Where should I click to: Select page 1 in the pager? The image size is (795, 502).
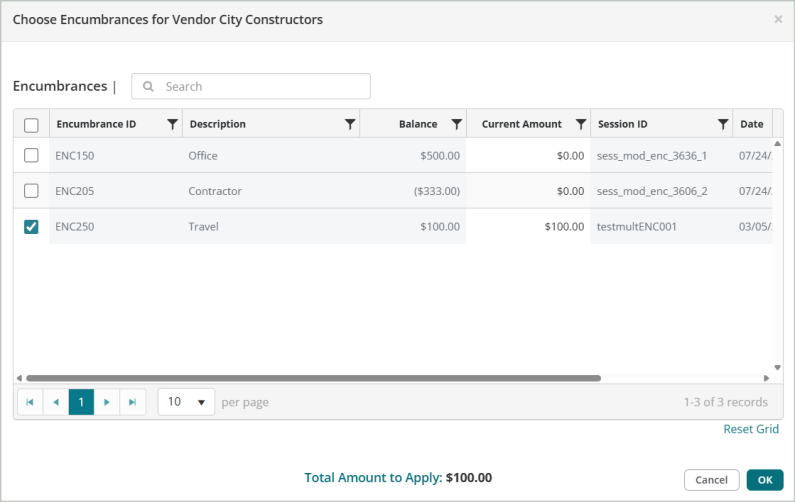pos(81,402)
